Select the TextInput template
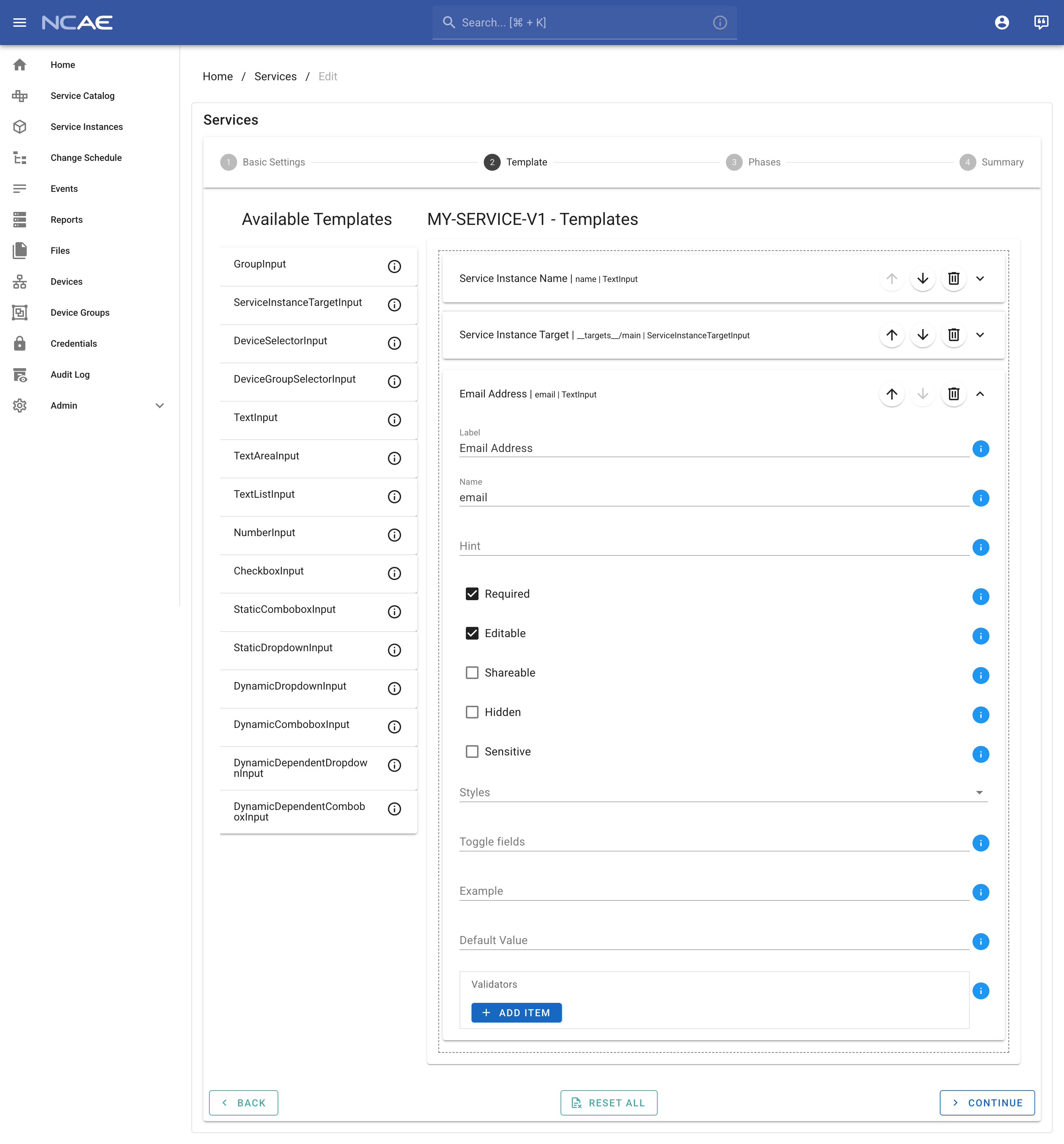Screen dimensions: 1064x1144 [x=318, y=420]
